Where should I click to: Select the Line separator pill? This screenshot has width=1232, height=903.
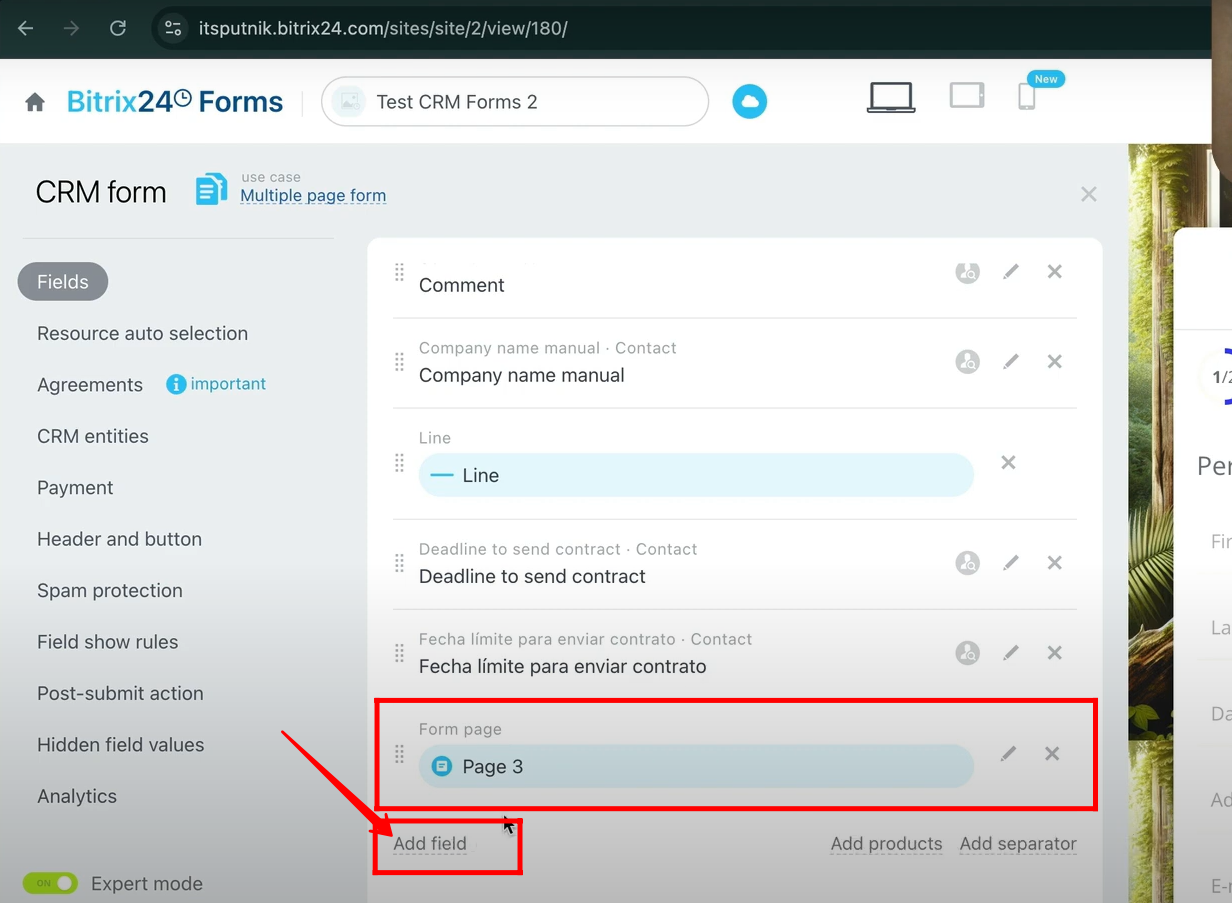(696, 475)
